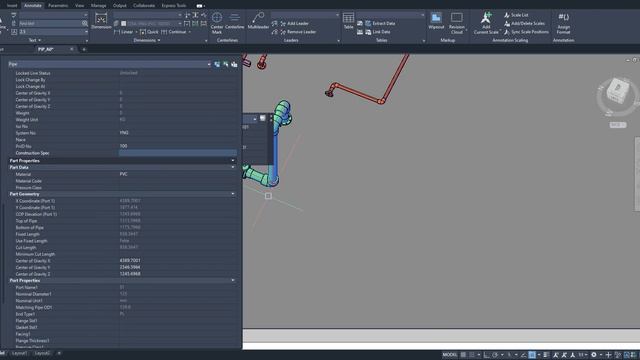This screenshot has width=640, height=360.
Task: Open the Scale List
Action: point(516,15)
